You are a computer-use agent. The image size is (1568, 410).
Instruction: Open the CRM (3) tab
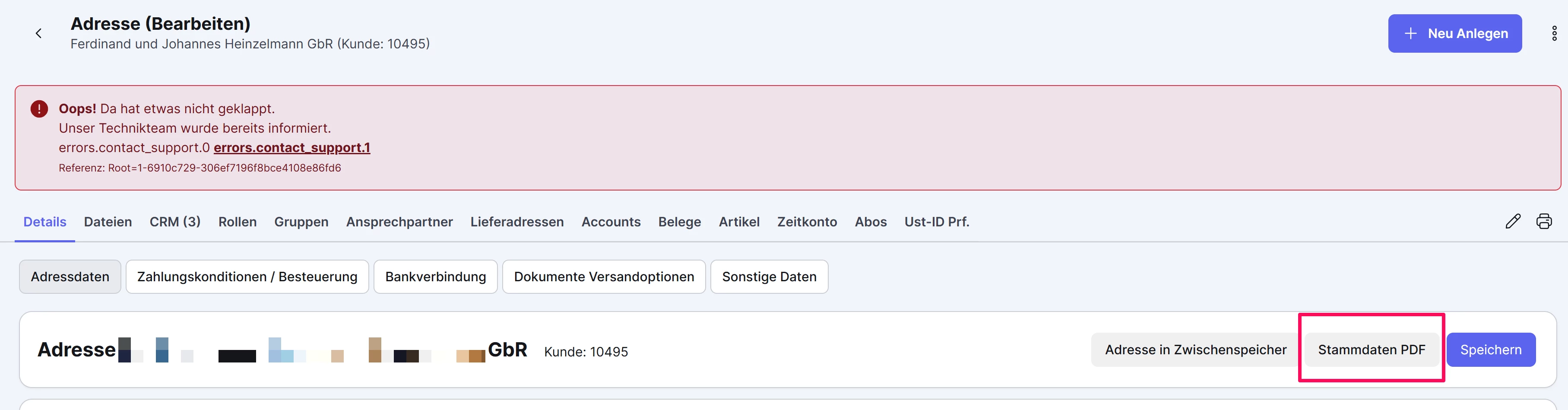pos(175,222)
